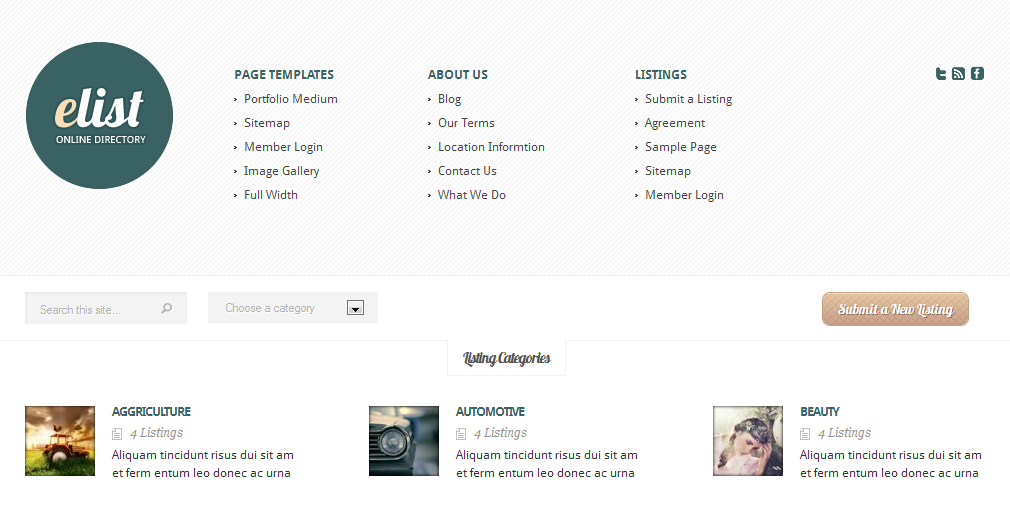Click the elist Online Directory logo
This screenshot has width=1010, height=522.
tap(99, 115)
